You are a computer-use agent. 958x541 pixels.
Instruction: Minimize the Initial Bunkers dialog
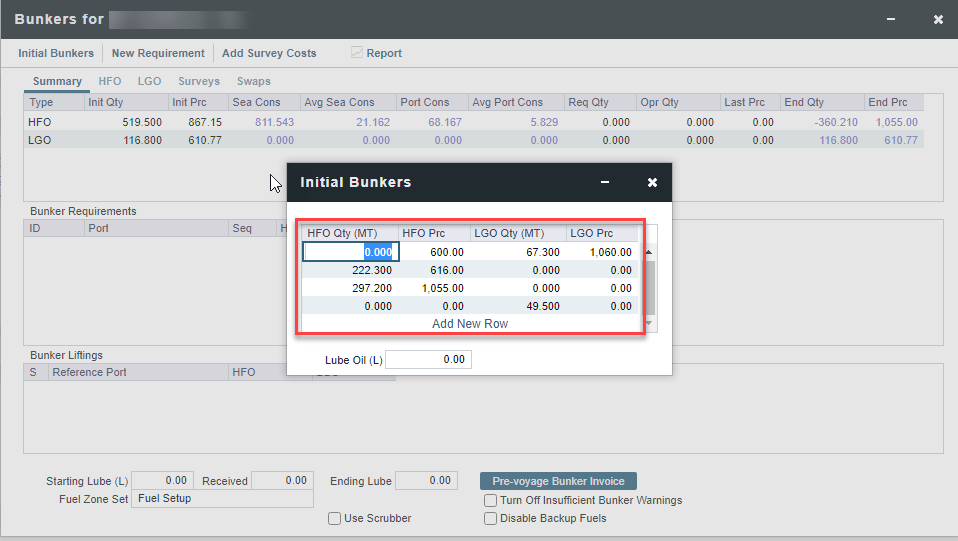pos(605,183)
